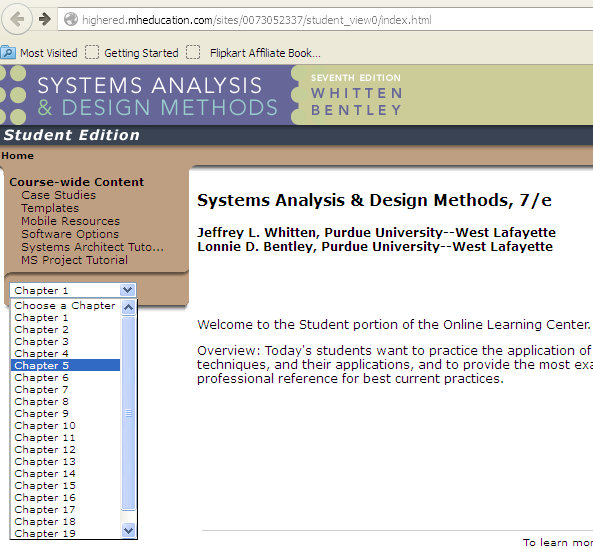Viewport: 593px width, 549px height.
Task: Select Chapter 18 in the dropdown list
Action: 65,521
